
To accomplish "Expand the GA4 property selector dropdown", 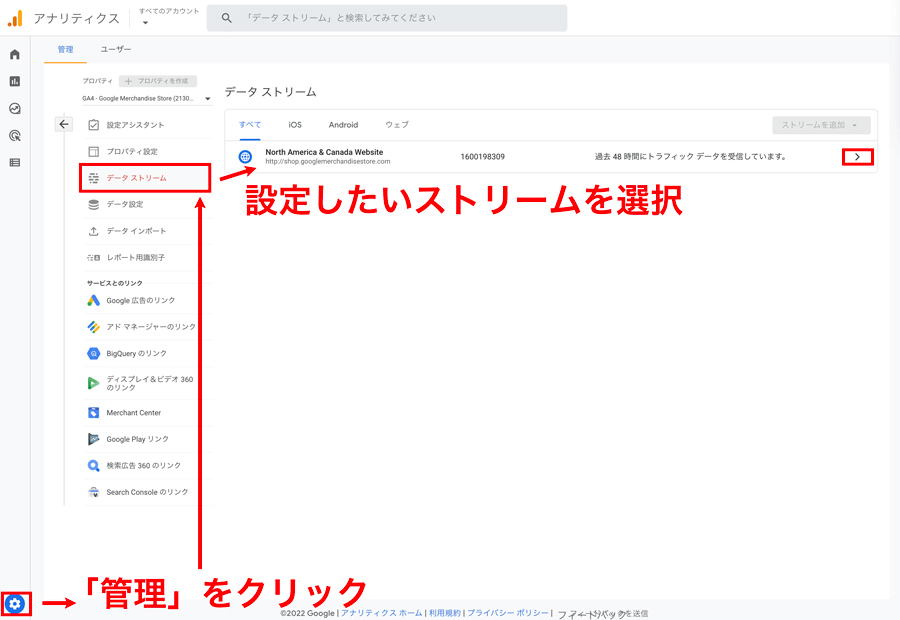I will tap(146, 99).
